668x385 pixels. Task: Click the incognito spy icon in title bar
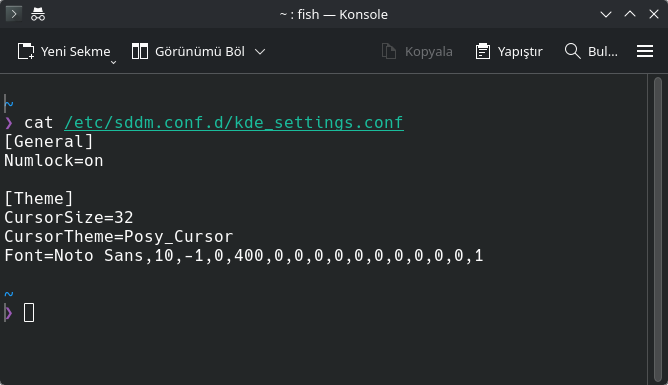38,14
